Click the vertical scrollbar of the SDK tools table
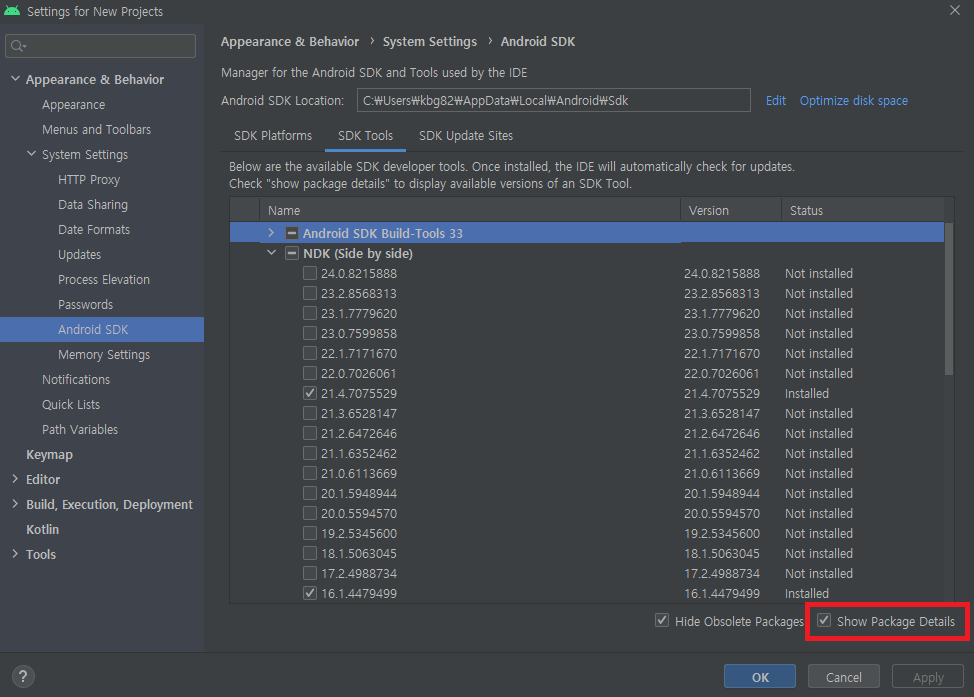 click(x=949, y=299)
